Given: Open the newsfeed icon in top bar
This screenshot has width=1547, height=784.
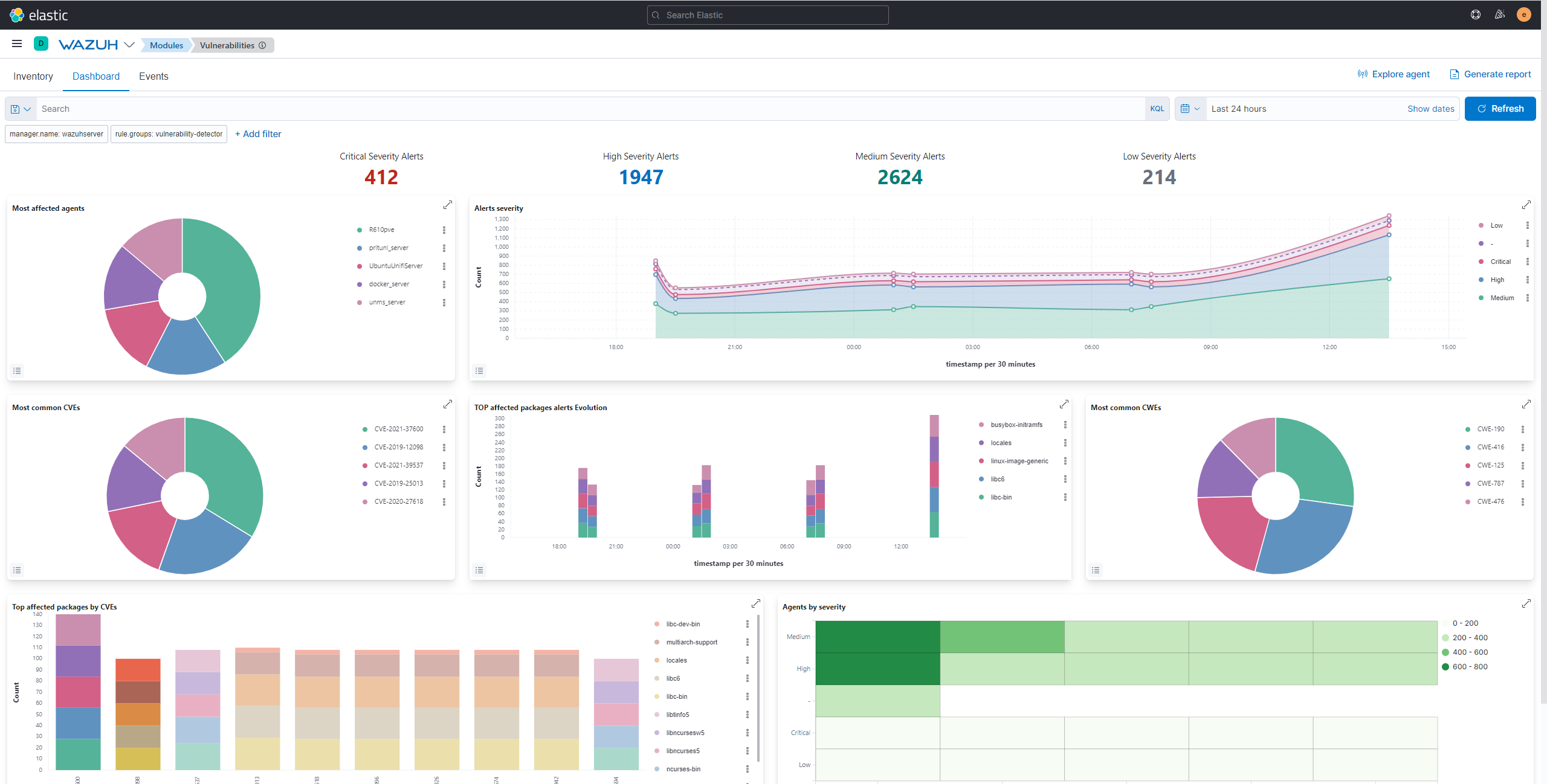Looking at the screenshot, I should coord(1500,15).
